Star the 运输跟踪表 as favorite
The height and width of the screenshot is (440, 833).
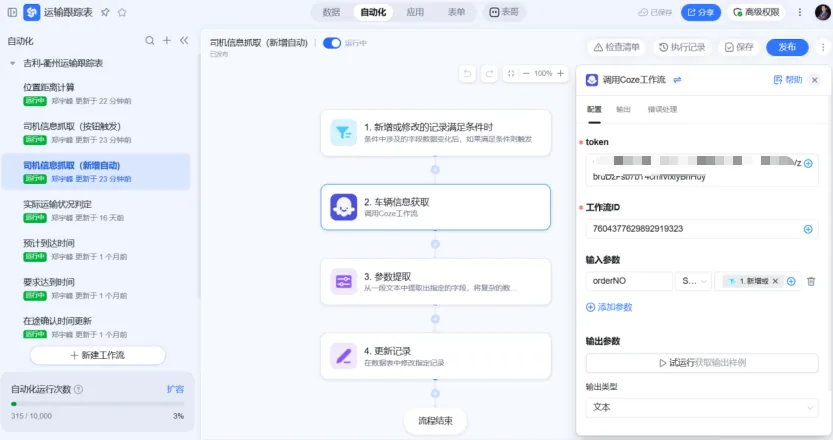coord(122,12)
